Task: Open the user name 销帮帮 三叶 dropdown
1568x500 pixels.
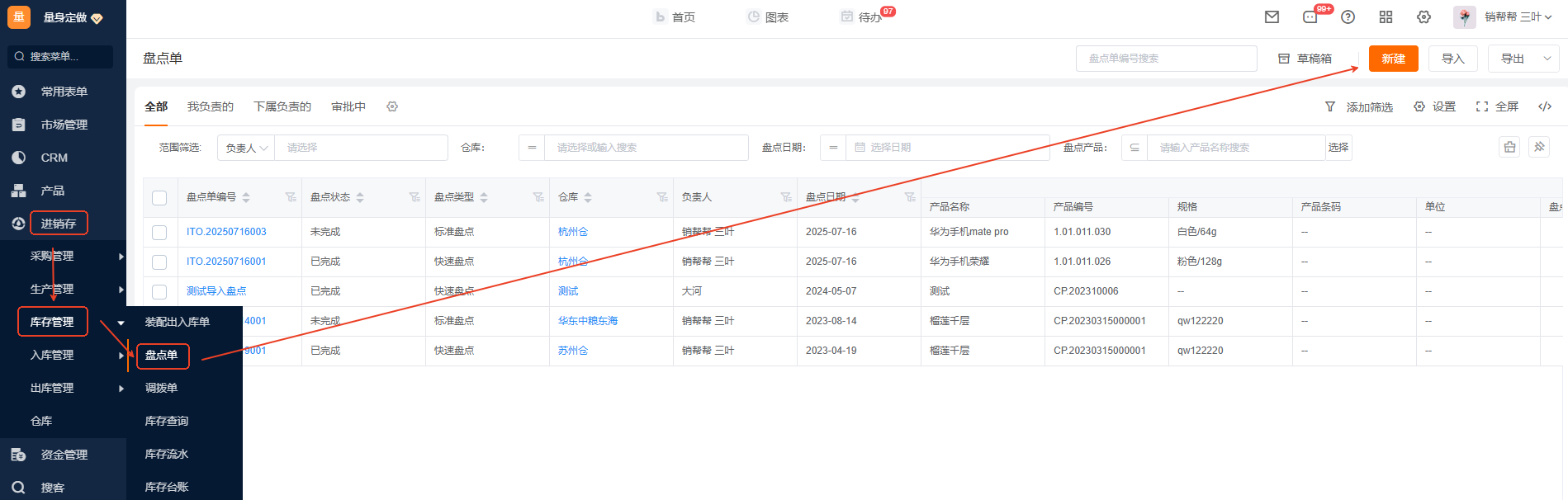Action: click(x=1518, y=17)
